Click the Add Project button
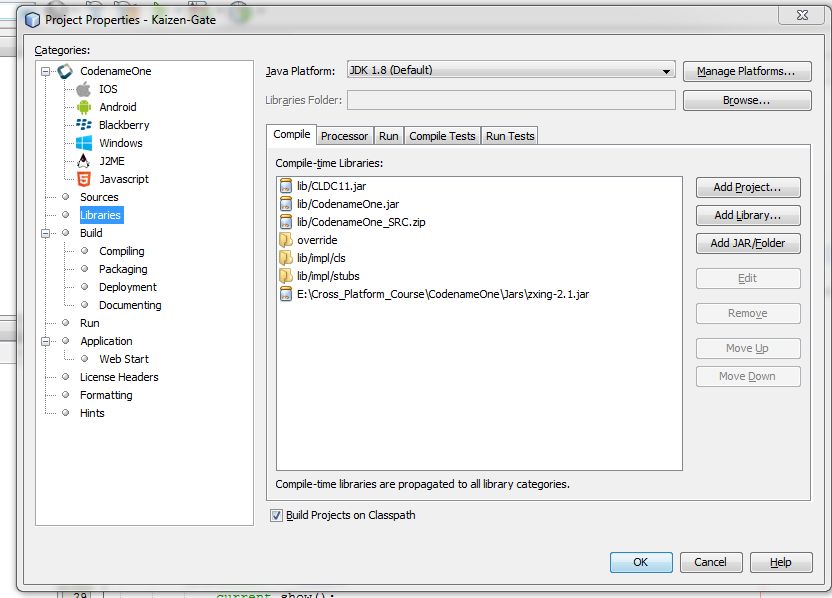This screenshot has height=598, width=832. click(x=748, y=187)
